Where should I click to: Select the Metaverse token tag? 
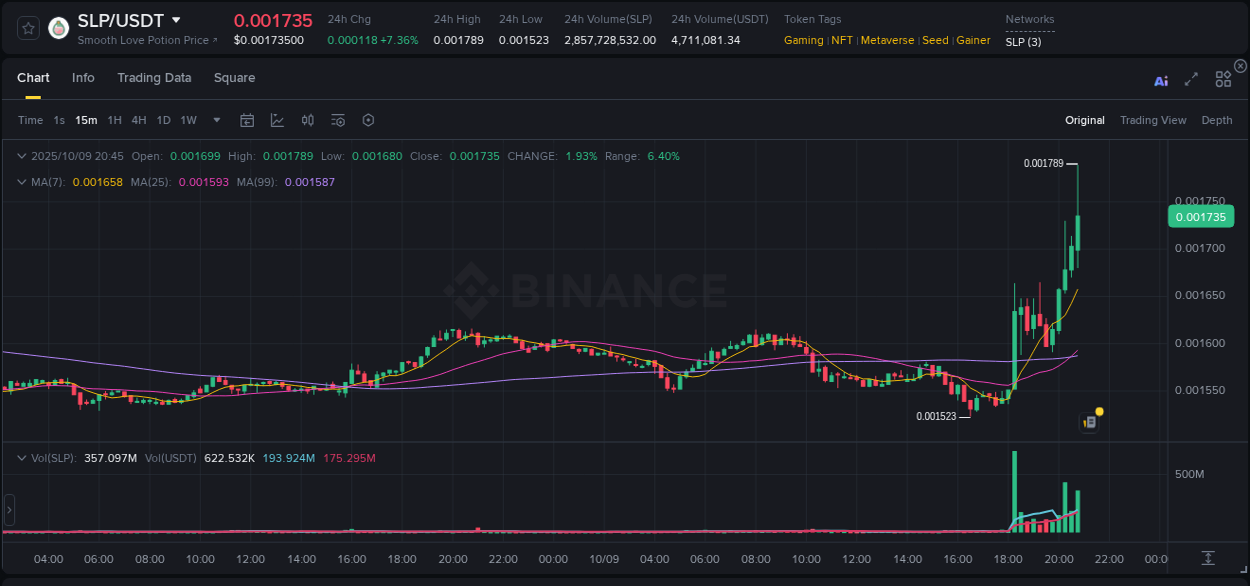coord(887,40)
